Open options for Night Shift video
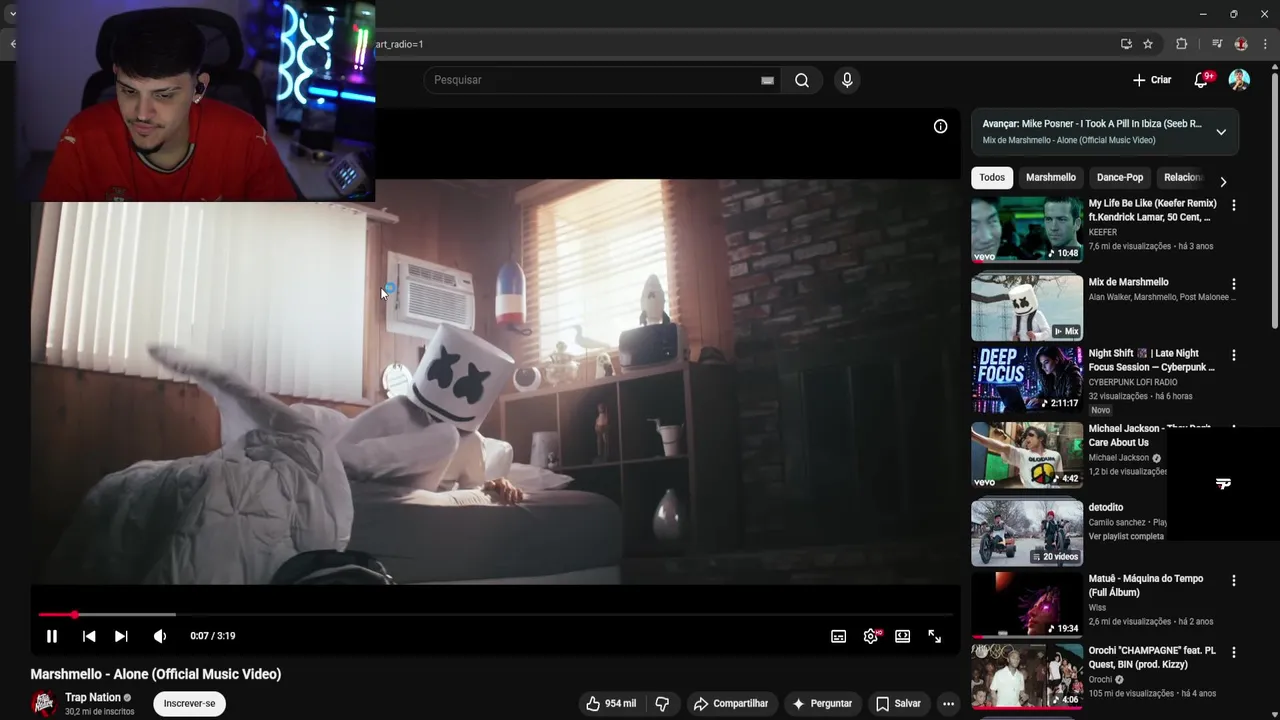 (x=1233, y=354)
